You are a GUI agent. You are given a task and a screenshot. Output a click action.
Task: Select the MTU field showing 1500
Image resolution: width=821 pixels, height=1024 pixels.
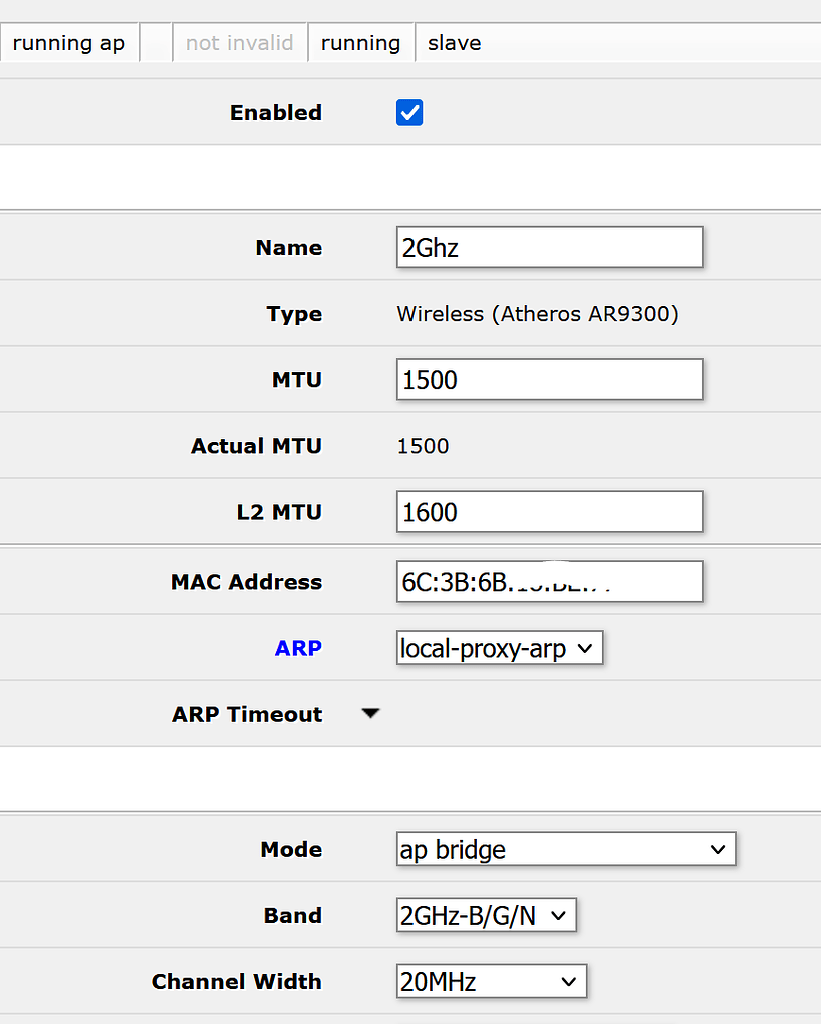(x=549, y=379)
